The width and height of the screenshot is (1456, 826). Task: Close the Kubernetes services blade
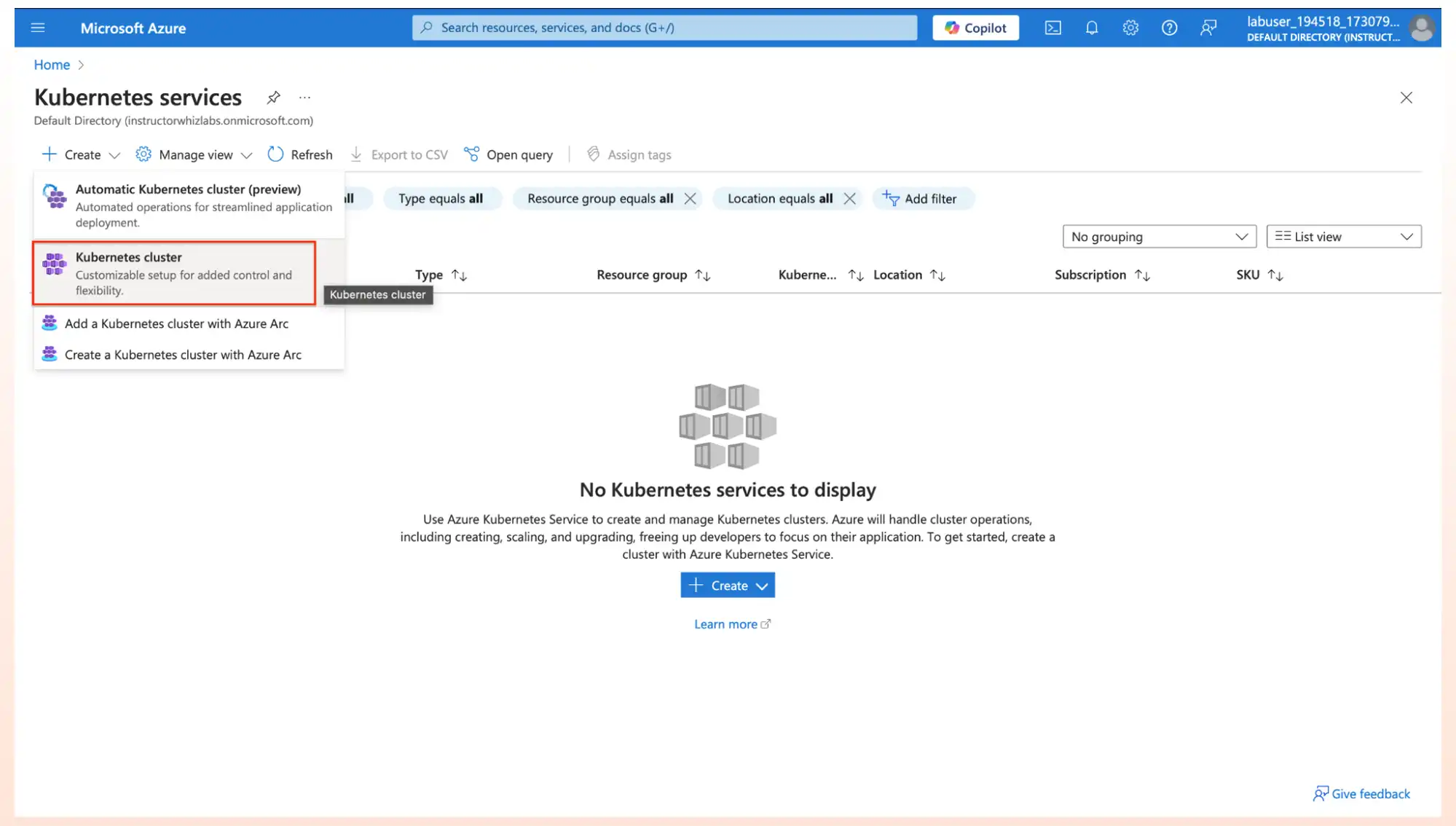coord(1406,98)
